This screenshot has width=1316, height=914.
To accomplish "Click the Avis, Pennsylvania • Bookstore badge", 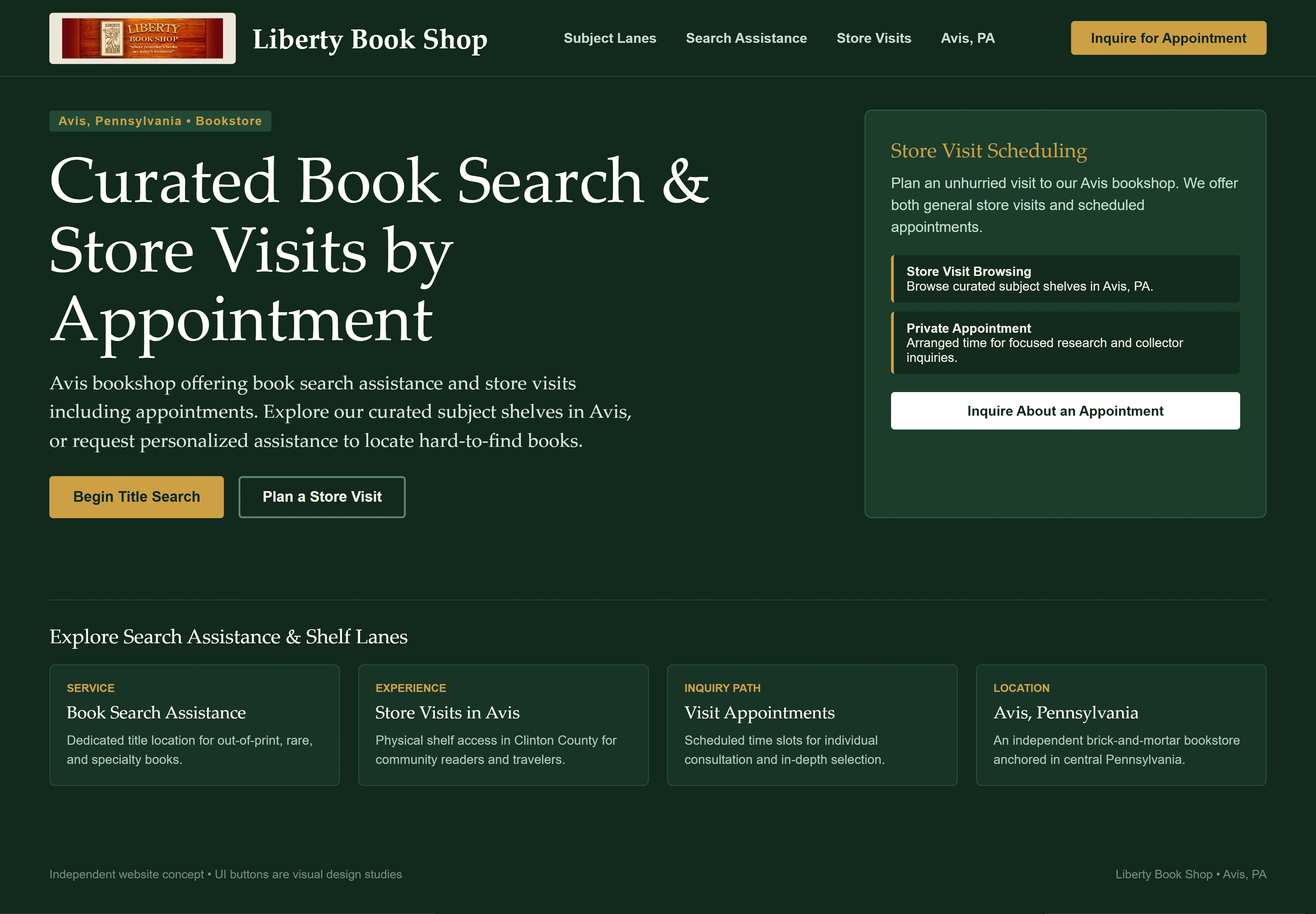I will 160,121.
